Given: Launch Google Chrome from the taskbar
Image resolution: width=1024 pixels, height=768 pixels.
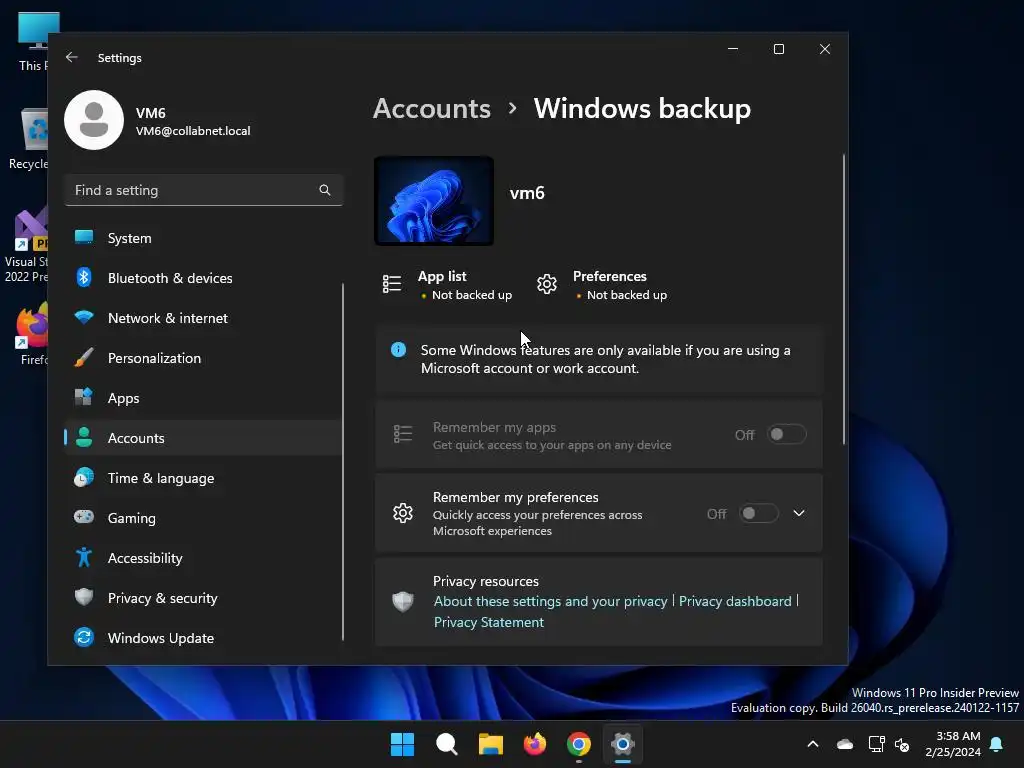Looking at the screenshot, I should (579, 744).
